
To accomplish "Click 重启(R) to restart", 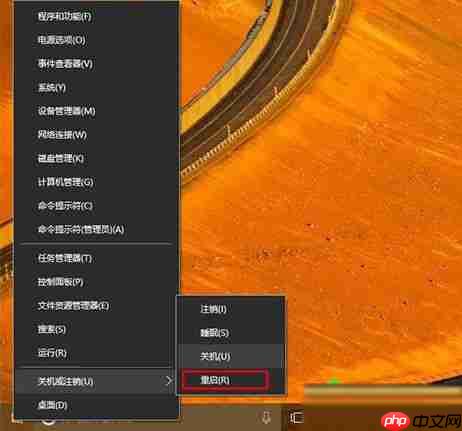I will coord(231,380).
